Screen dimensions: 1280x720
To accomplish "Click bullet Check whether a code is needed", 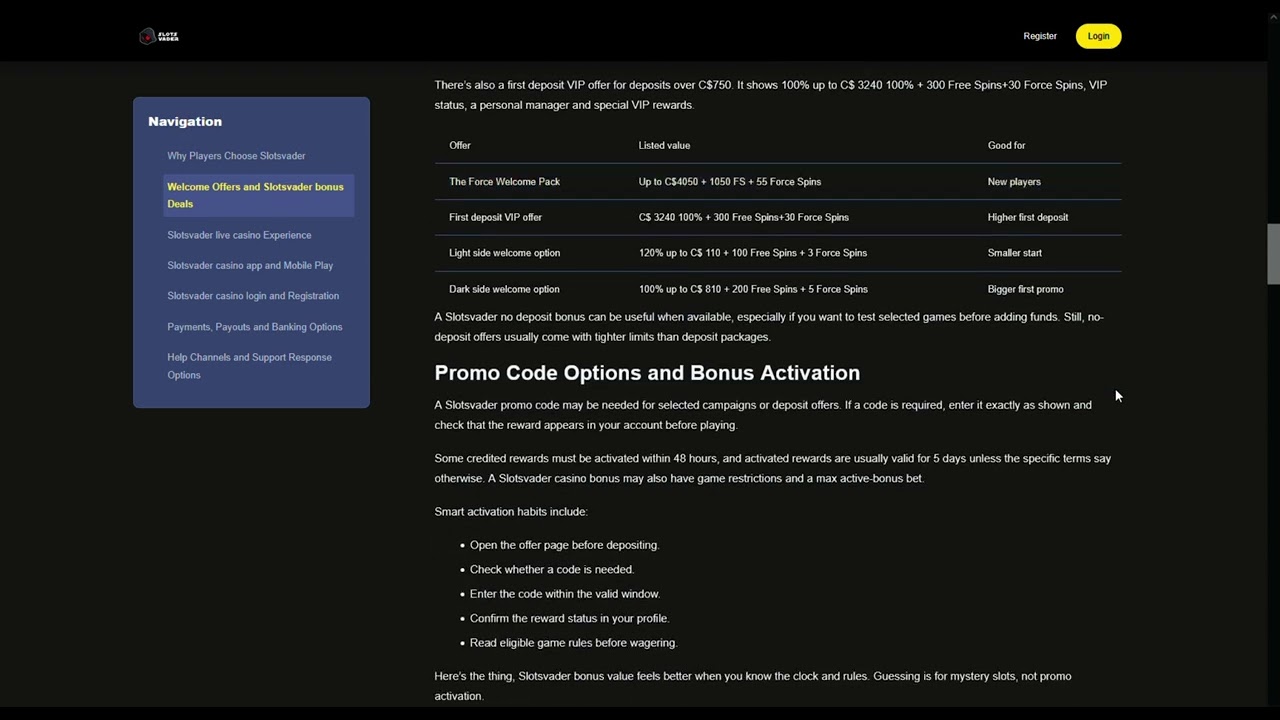I will point(552,570).
